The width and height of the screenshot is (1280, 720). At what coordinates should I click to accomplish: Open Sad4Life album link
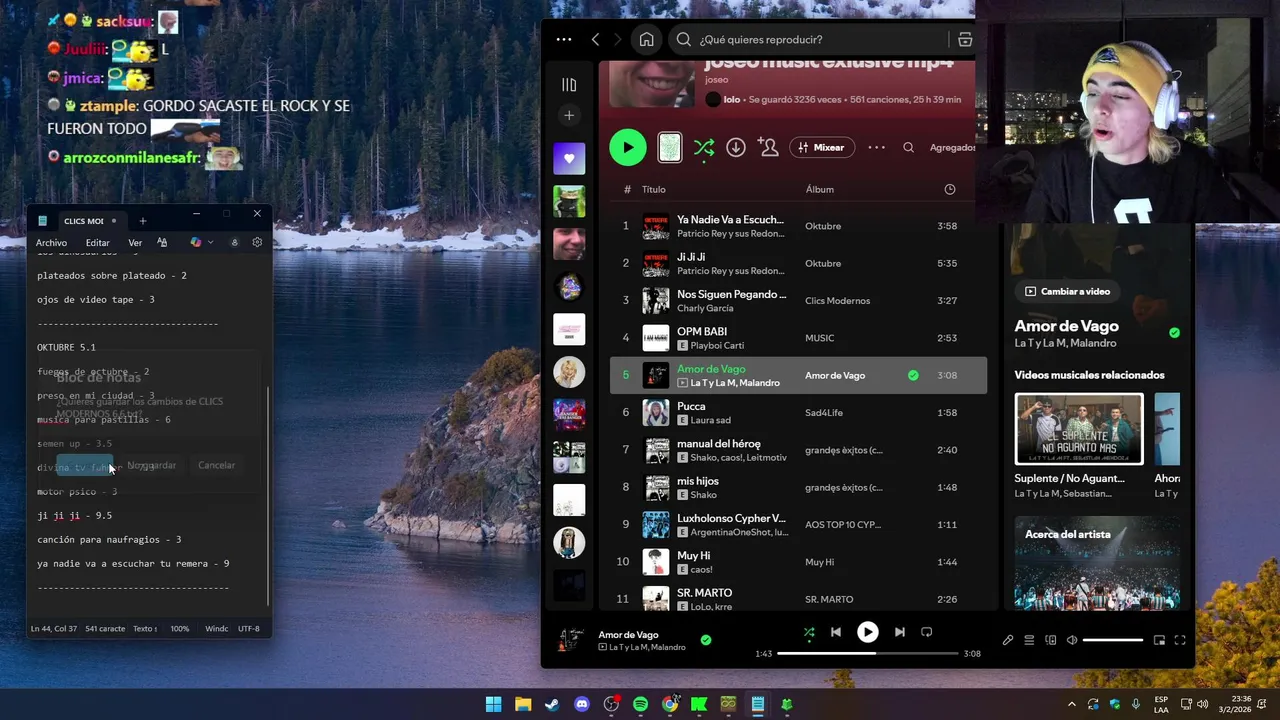pyautogui.click(x=824, y=412)
